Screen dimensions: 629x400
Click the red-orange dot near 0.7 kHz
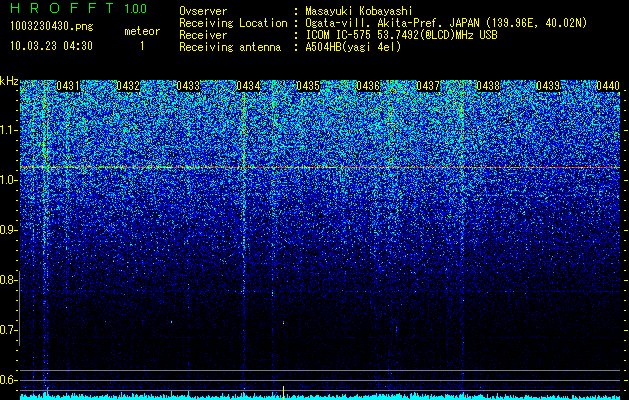(284, 322)
